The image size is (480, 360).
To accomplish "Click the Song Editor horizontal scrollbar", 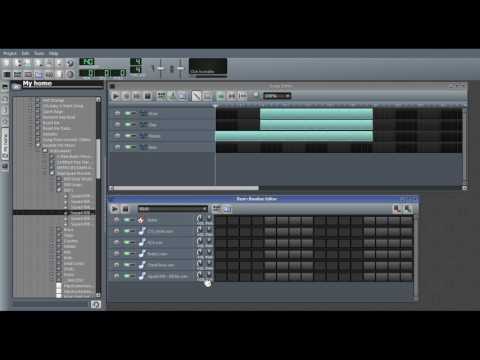I will 186,188.
